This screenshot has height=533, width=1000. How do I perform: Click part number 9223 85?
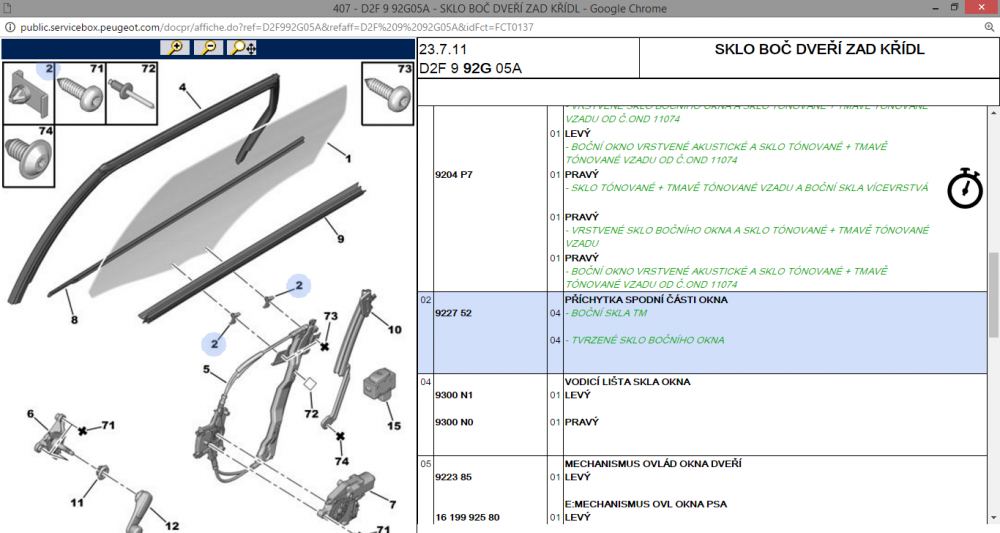453,477
